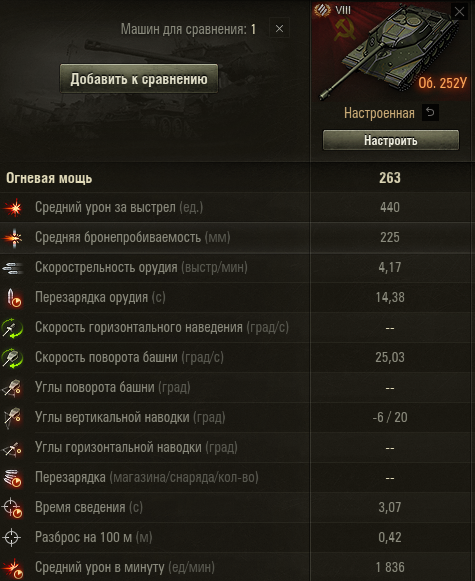Image resolution: width=475 pixels, height=581 pixels.
Task: Remove Об. 252У from comparison
Action: click(x=460, y=12)
